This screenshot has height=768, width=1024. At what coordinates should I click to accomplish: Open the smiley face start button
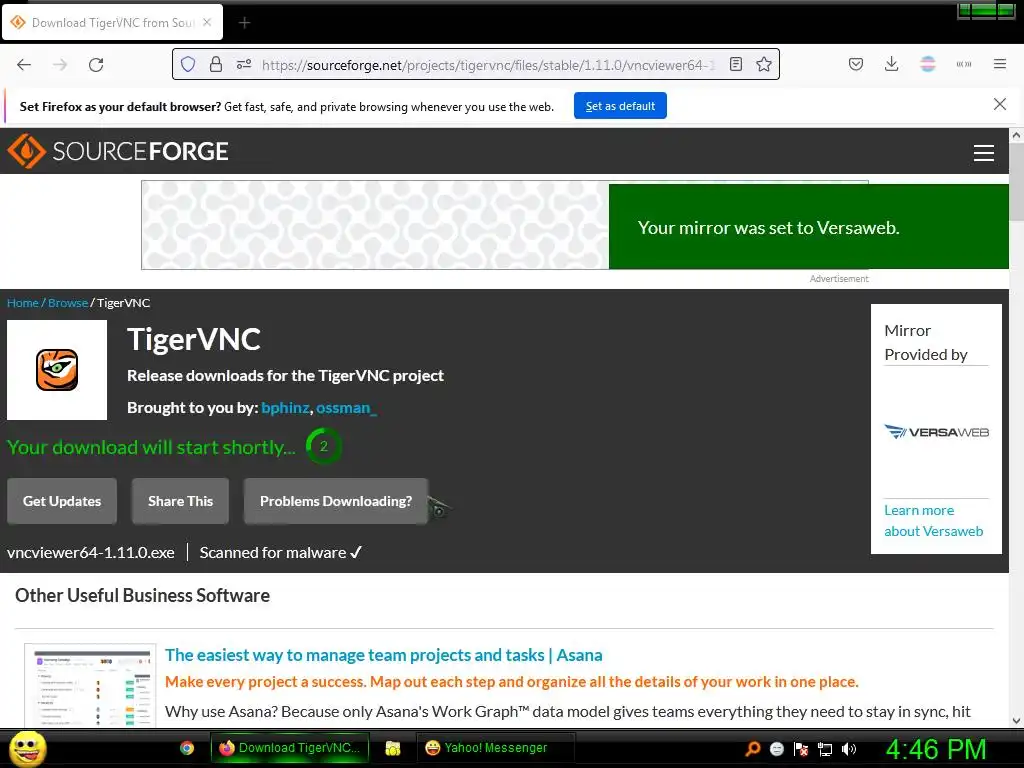click(27, 748)
